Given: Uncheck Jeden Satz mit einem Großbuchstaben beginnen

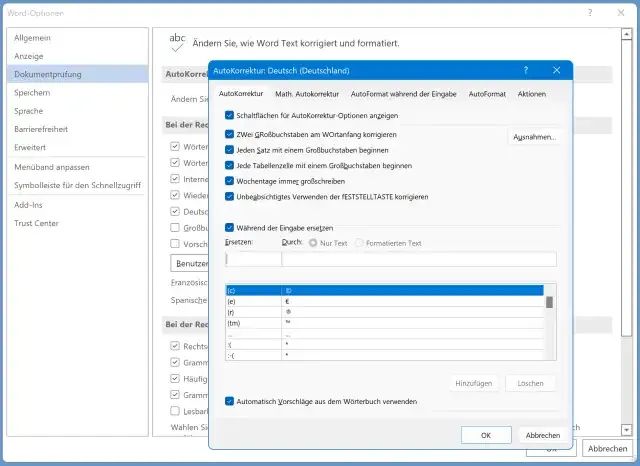Looking at the screenshot, I should [230, 149].
